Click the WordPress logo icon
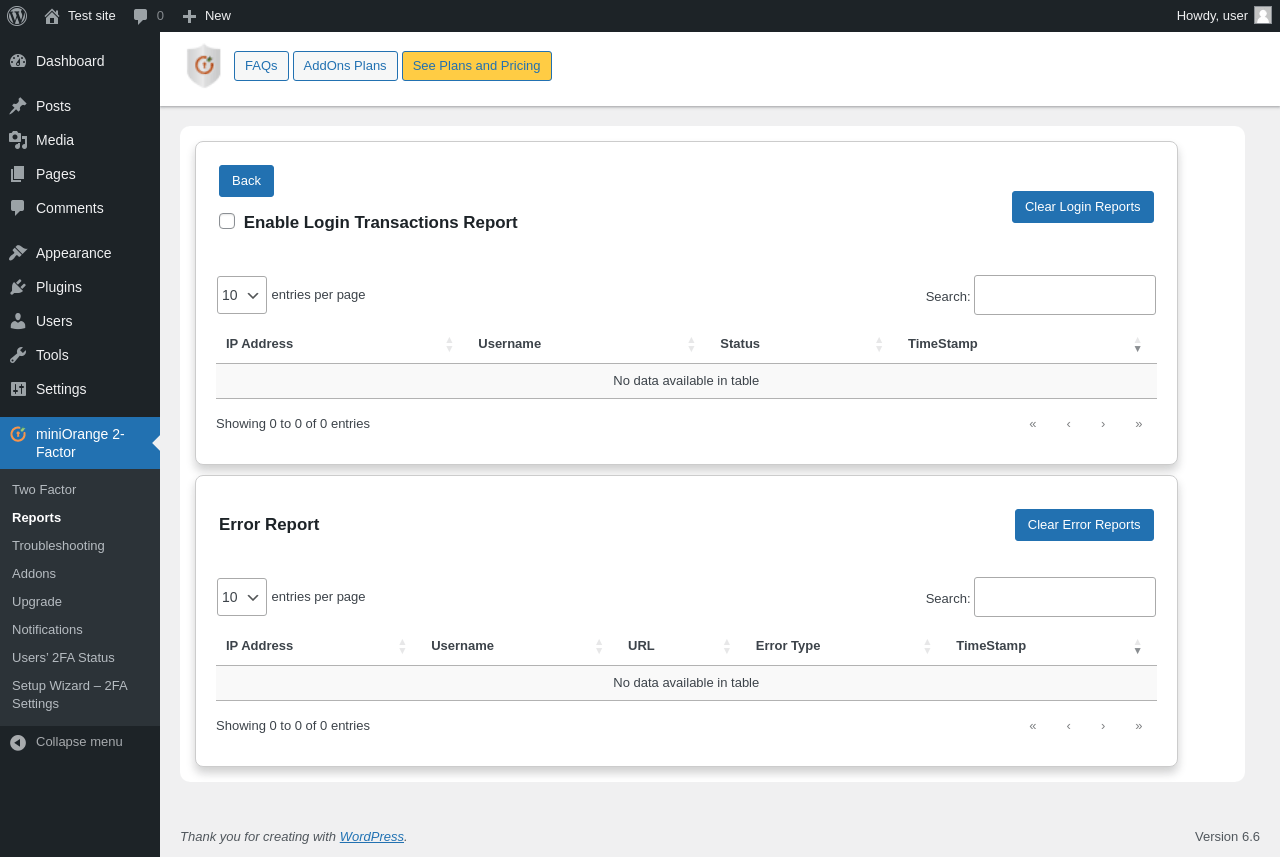Image resolution: width=1280 pixels, height=857 pixels. [17, 16]
